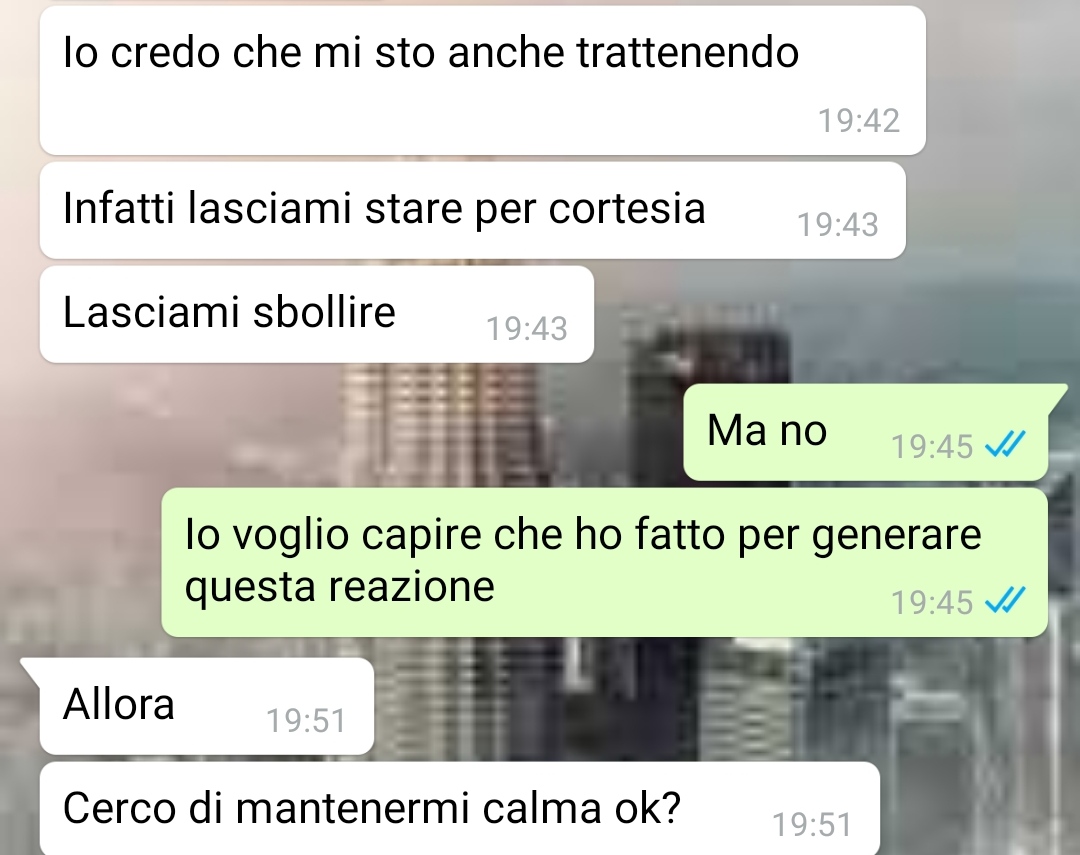Click the 19:51 timestamp beside "calma ok?"
The height and width of the screenshot is (855, 1080).
click(812, 825)
